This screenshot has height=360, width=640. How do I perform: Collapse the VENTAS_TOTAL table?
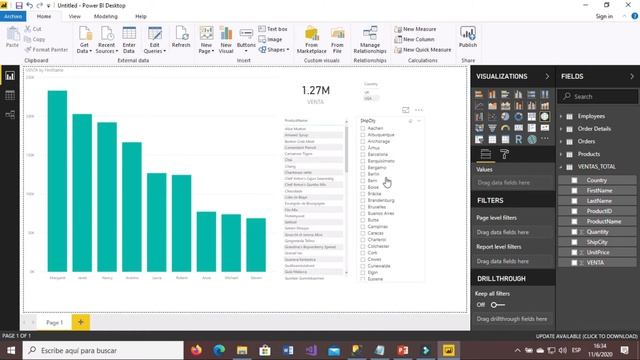click(561, 167)
